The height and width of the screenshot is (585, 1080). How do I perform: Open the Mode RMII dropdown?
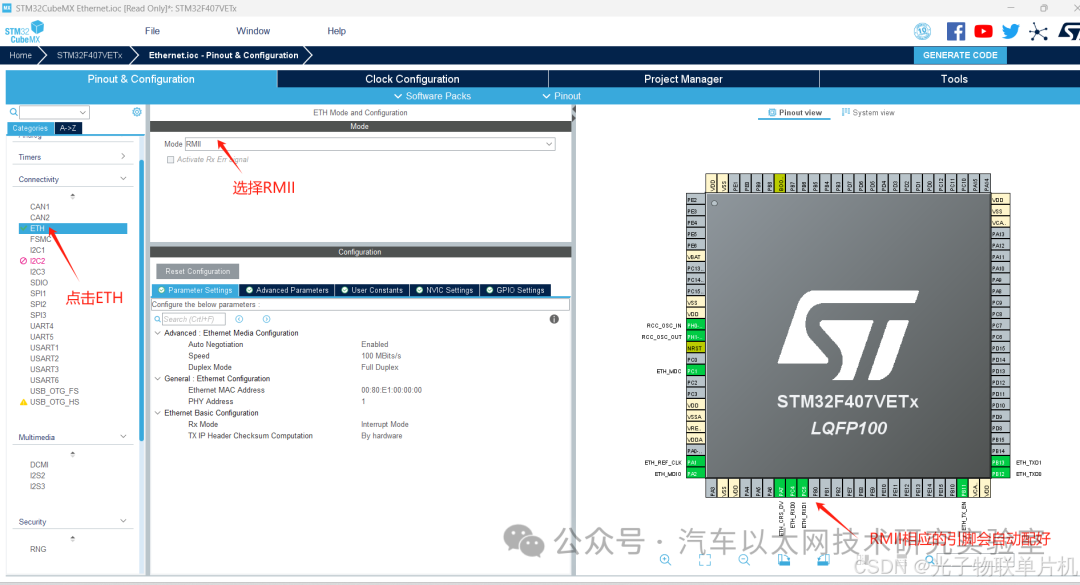tap(548, 143)
